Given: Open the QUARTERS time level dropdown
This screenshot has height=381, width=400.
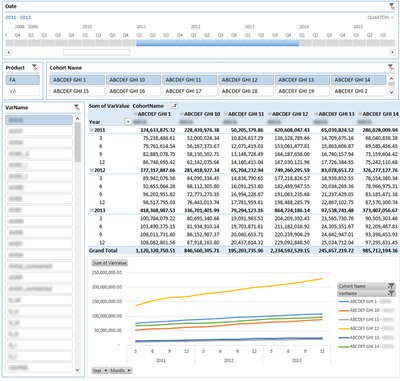Looking at the screenshot, I should pos(380,17).
